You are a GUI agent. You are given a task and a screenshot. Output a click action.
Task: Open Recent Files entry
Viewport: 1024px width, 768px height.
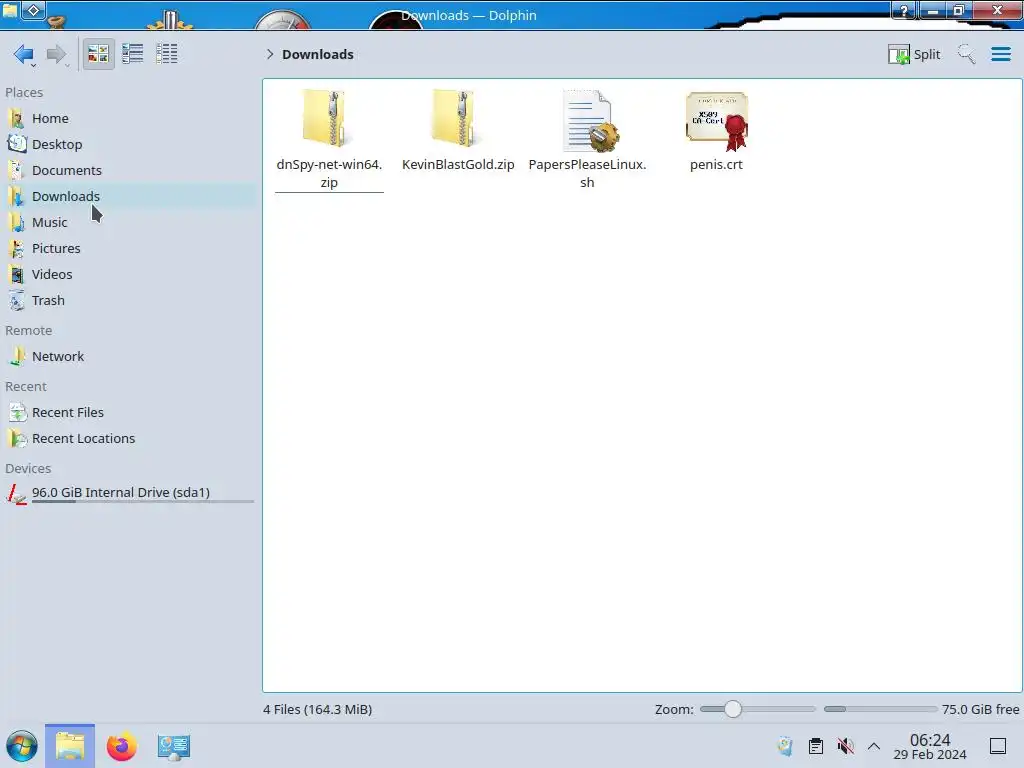point(129,413)
